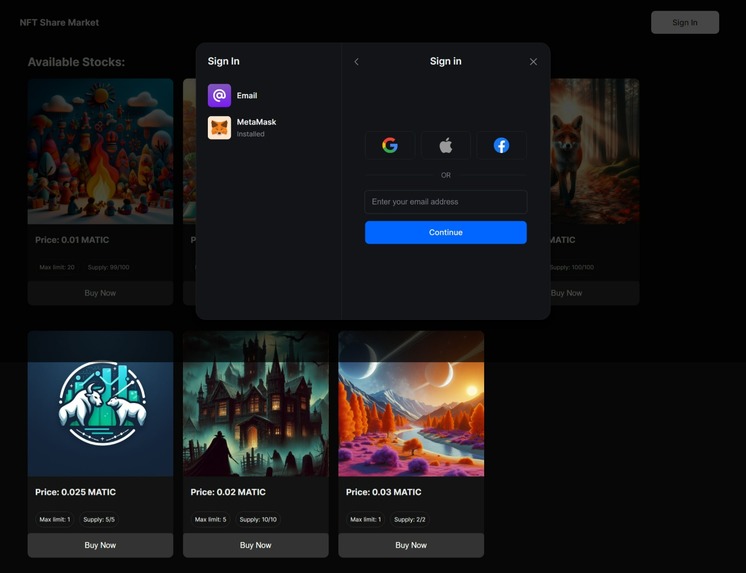Click the blue Continue button
The width and height of the screenshot is (746, 573).
click(446, 232)
